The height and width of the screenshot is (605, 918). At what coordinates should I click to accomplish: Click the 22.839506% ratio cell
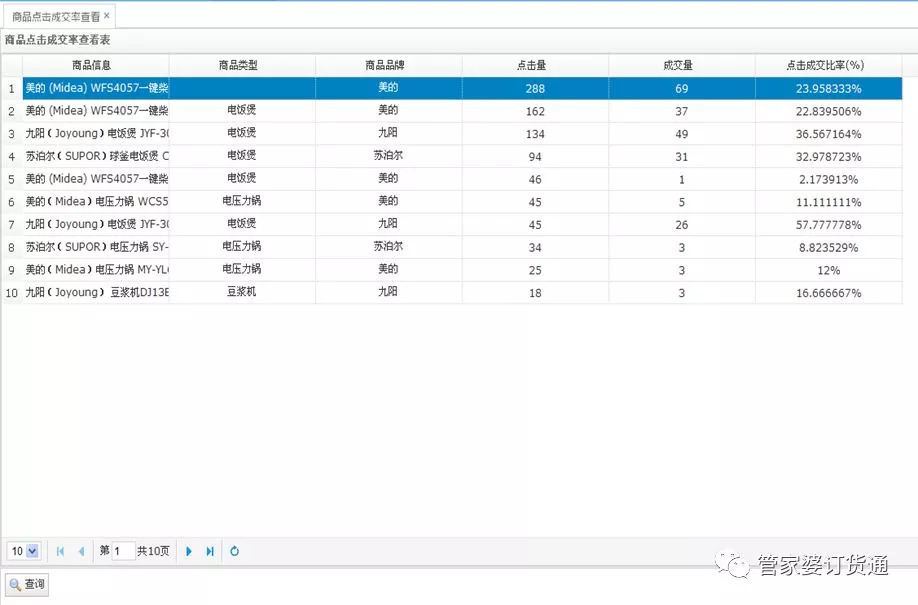828,111
